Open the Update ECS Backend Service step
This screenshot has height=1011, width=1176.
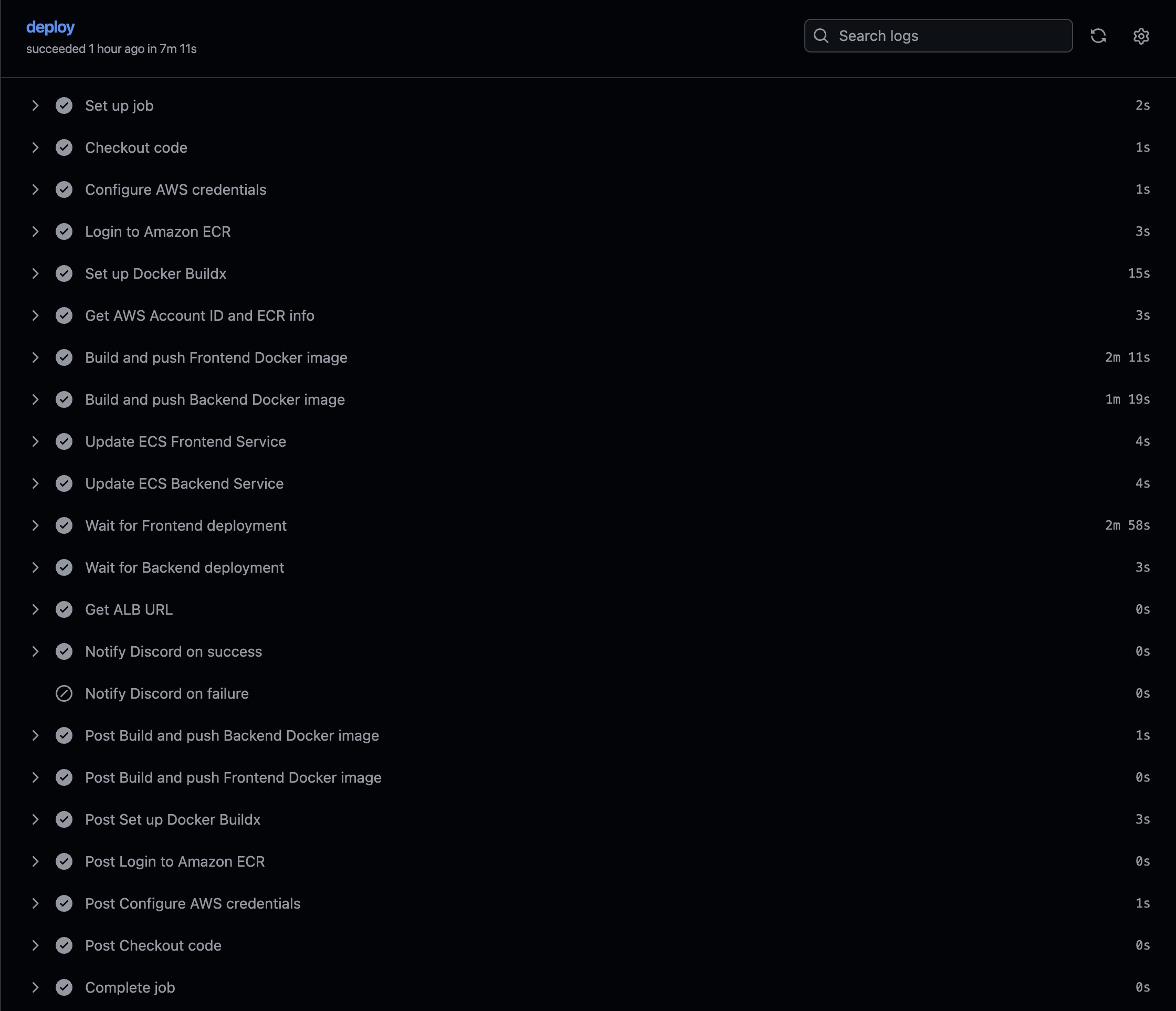click(184, 483)
